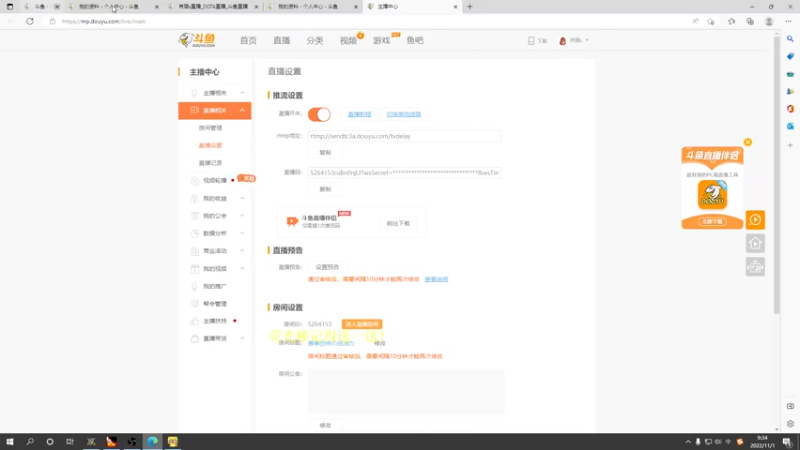Click 修改 next to the room title
Screen dimensions: 800x450
click(380, 343)
